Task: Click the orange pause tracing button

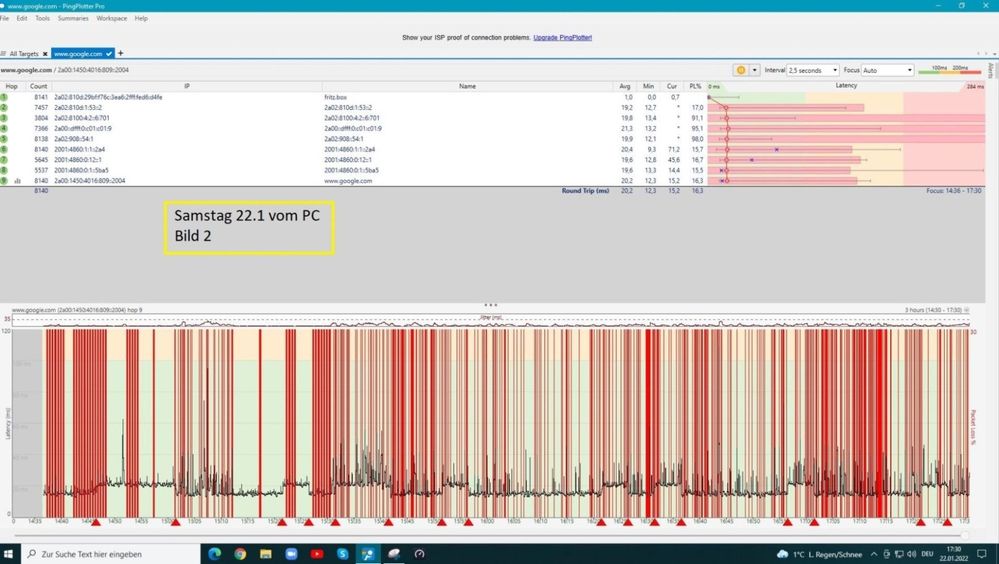Action: click(x=740, y=70)
